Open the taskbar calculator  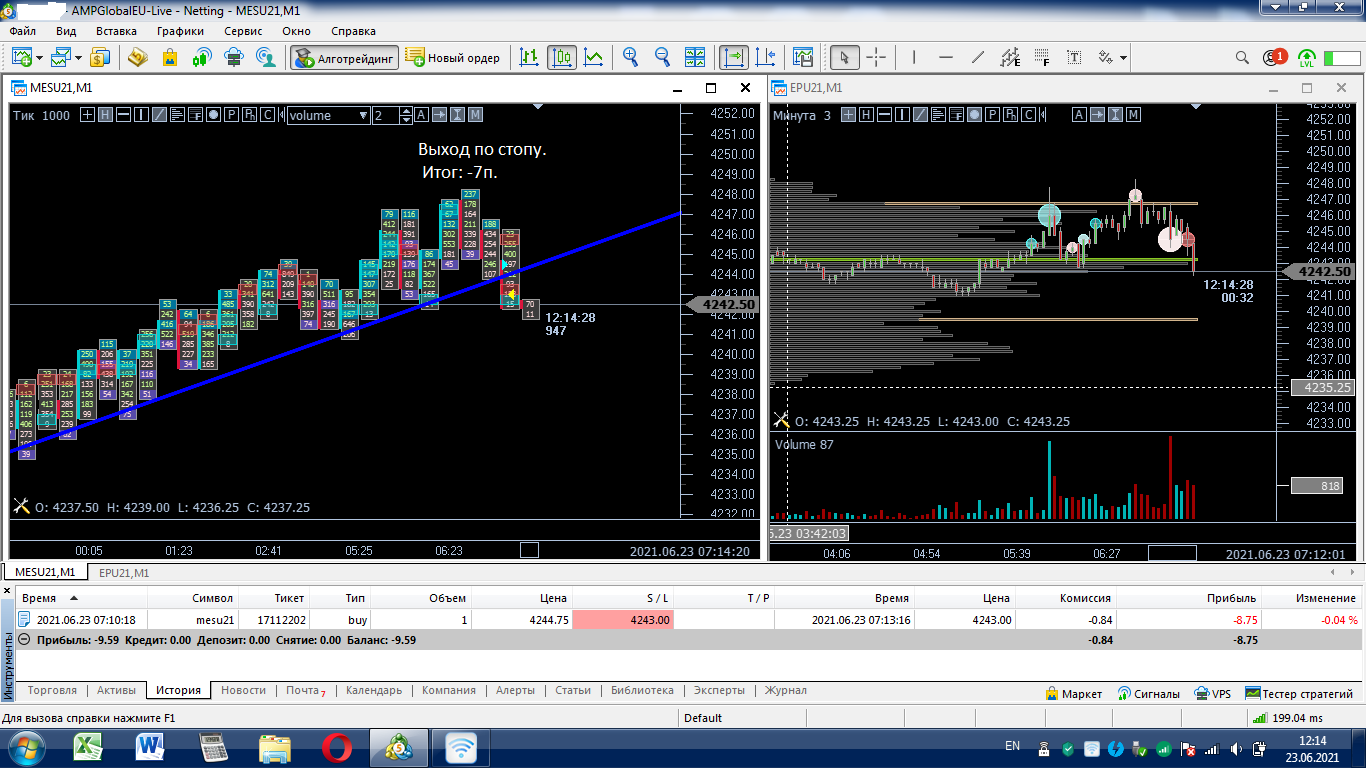213,747
